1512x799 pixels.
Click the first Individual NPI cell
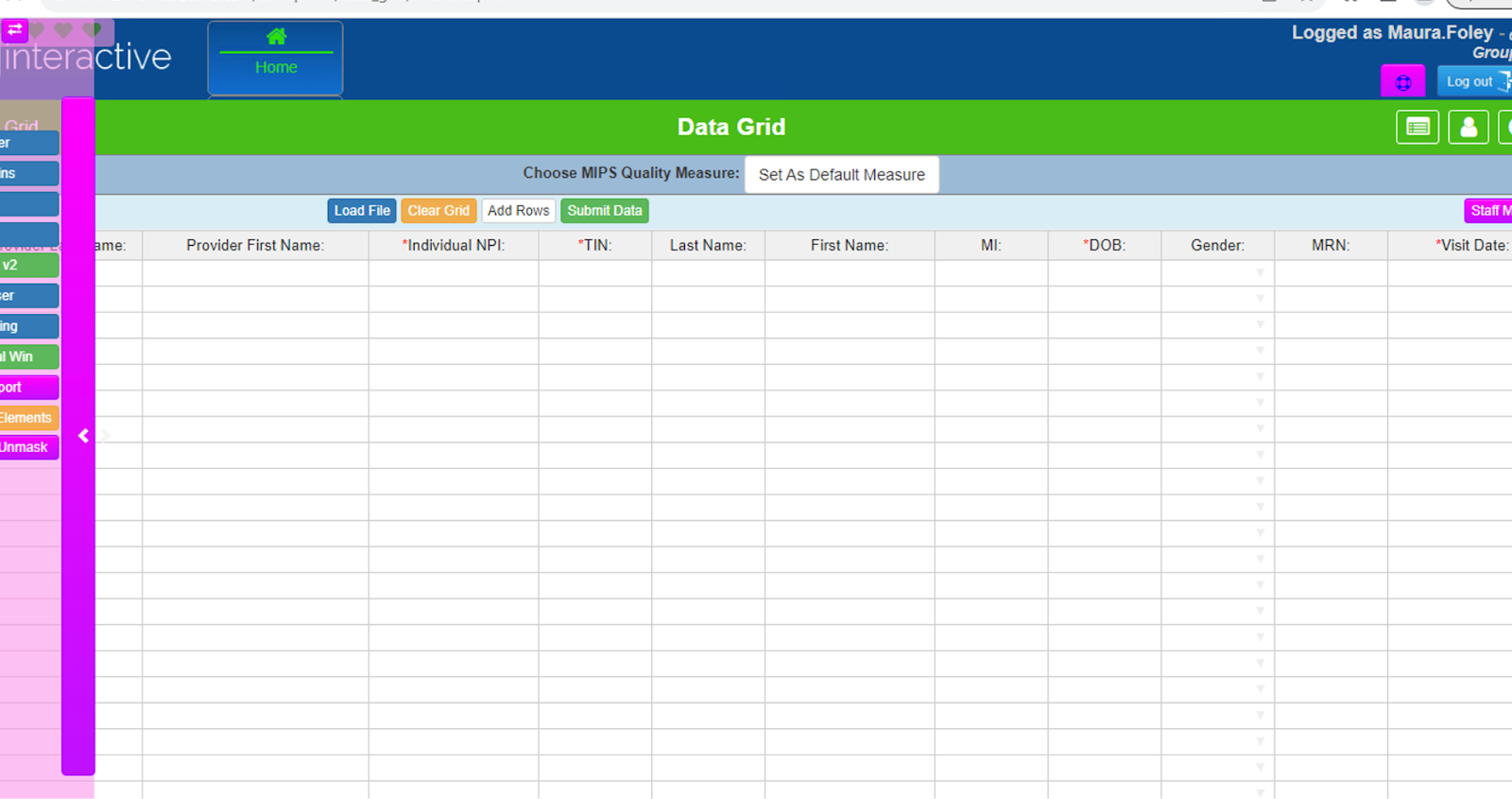tap(454, 273)
